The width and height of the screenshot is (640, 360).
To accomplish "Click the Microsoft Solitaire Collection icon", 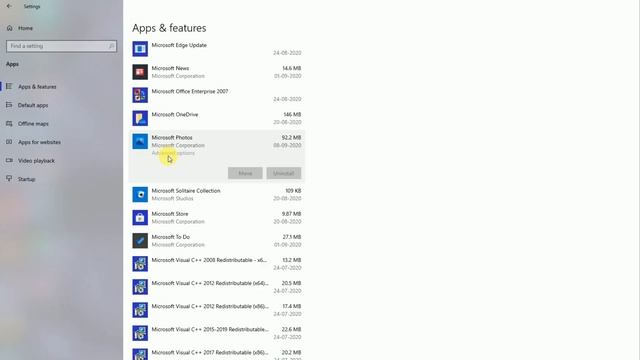I will pos(140,194).
